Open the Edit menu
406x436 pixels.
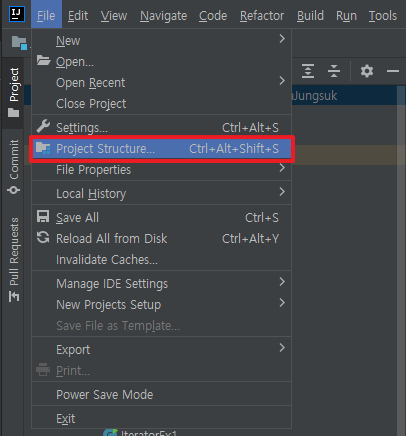coord(78,16)
